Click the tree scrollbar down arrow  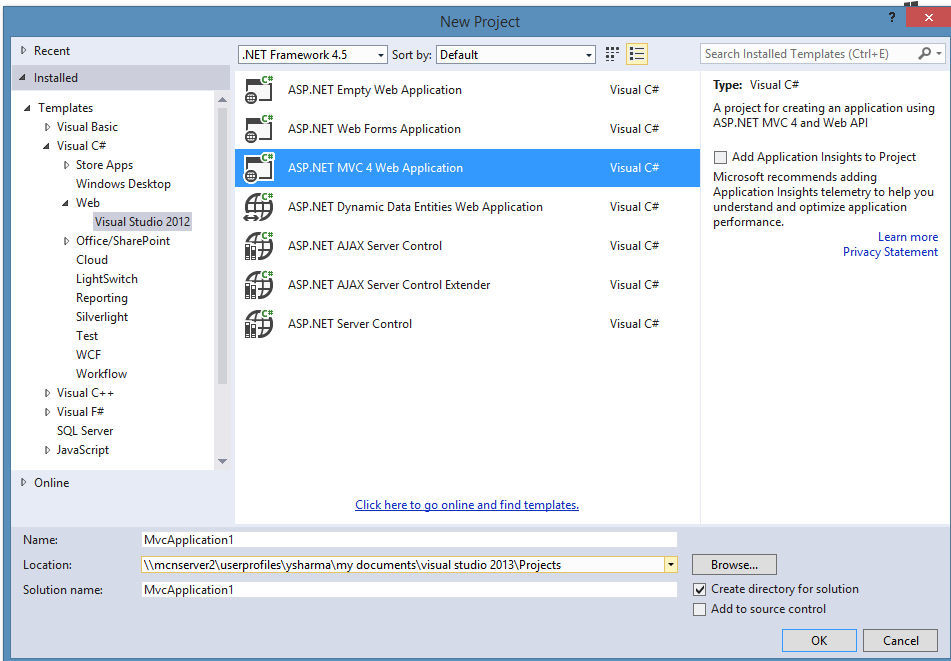223,461
